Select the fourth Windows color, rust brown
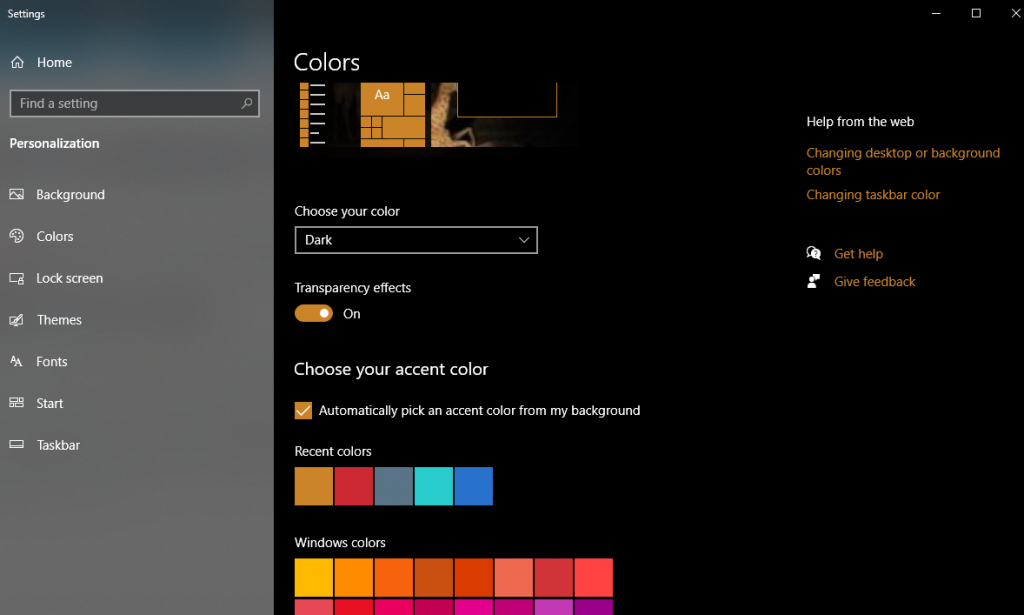The image size is (1024, 615). coord(433,577)
